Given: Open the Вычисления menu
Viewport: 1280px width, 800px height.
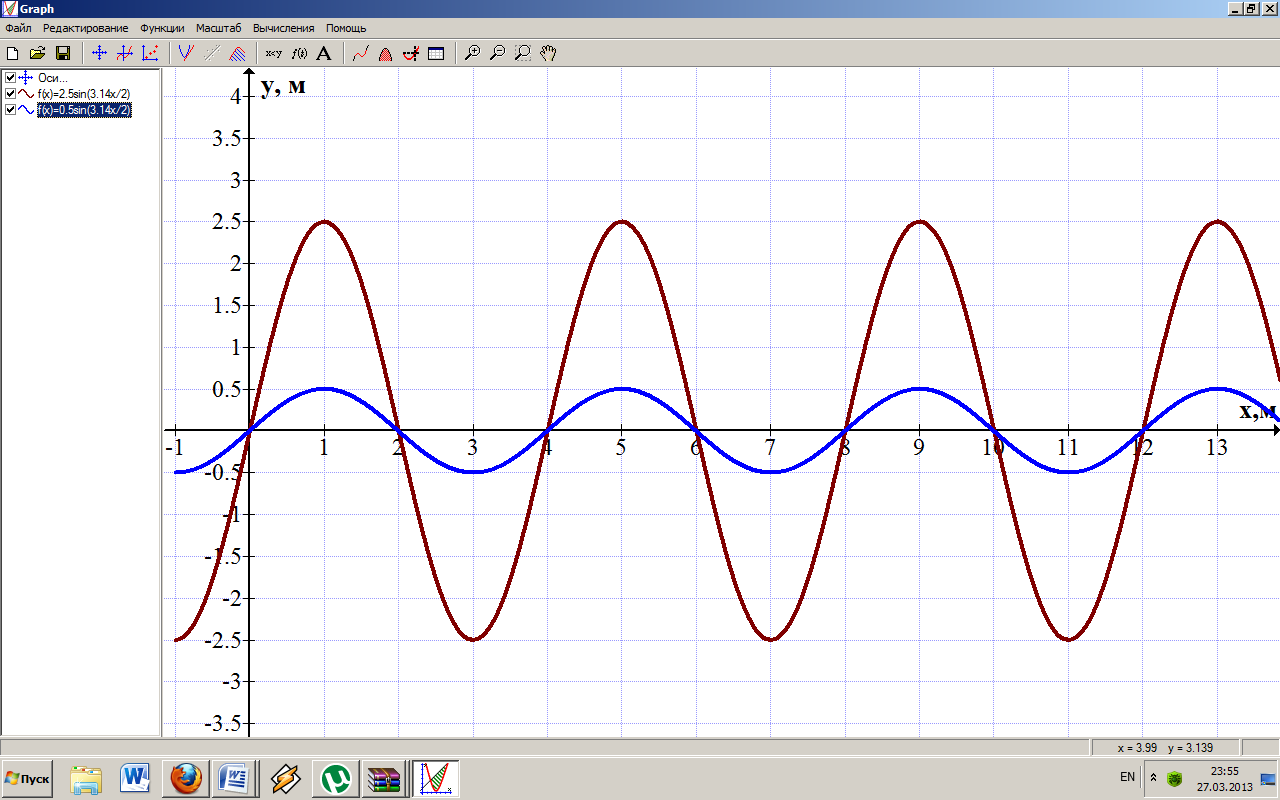Looking at the screenshot, I should 283,28.
